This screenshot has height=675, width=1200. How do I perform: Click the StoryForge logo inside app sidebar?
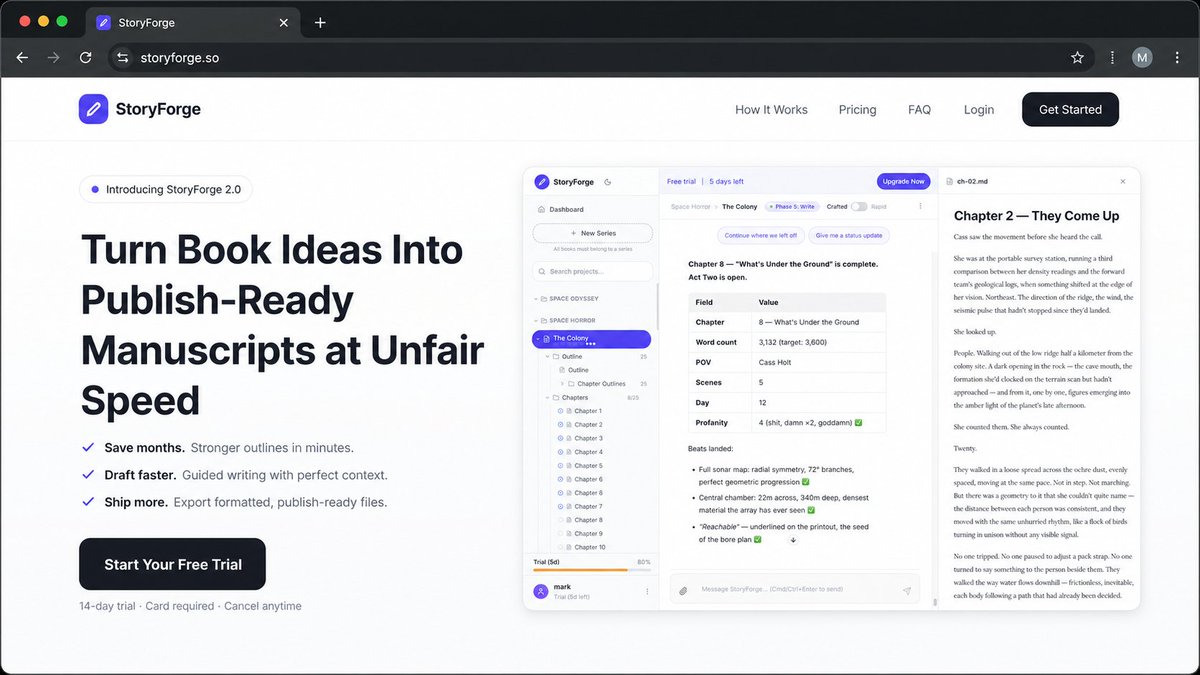(x=541, y=182)
